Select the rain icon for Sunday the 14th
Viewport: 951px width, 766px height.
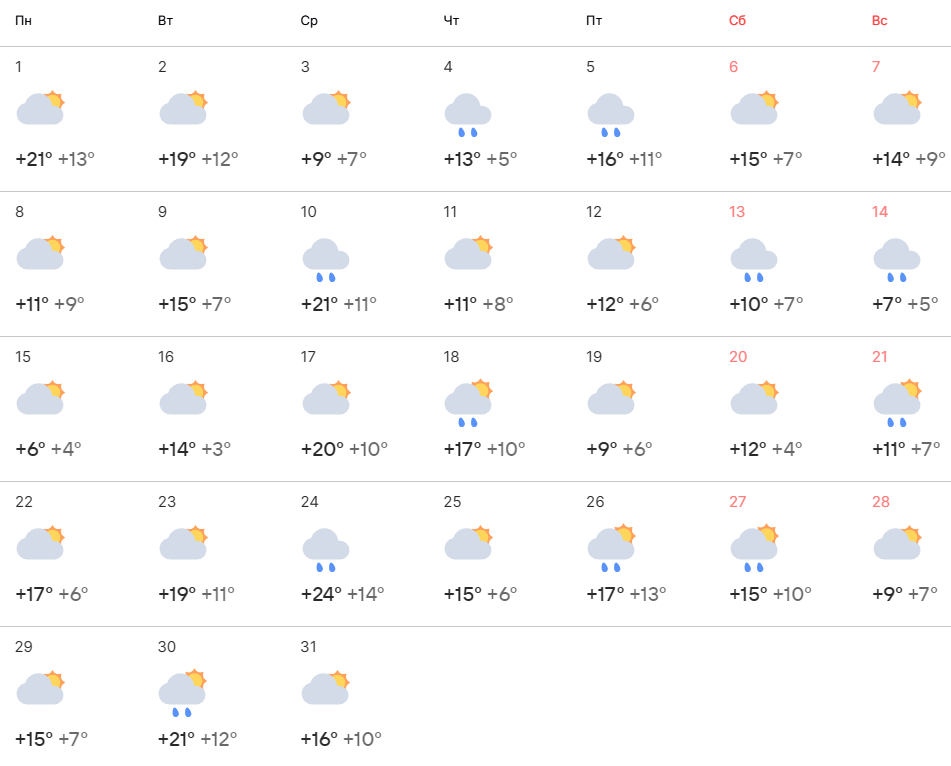(x=897, y=259)
